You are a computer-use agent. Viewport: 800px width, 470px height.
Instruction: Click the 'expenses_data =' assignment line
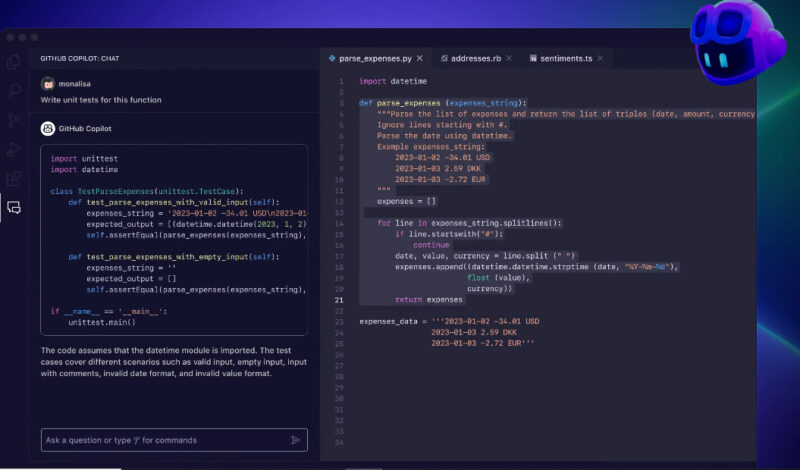click(x=449, y=321)
